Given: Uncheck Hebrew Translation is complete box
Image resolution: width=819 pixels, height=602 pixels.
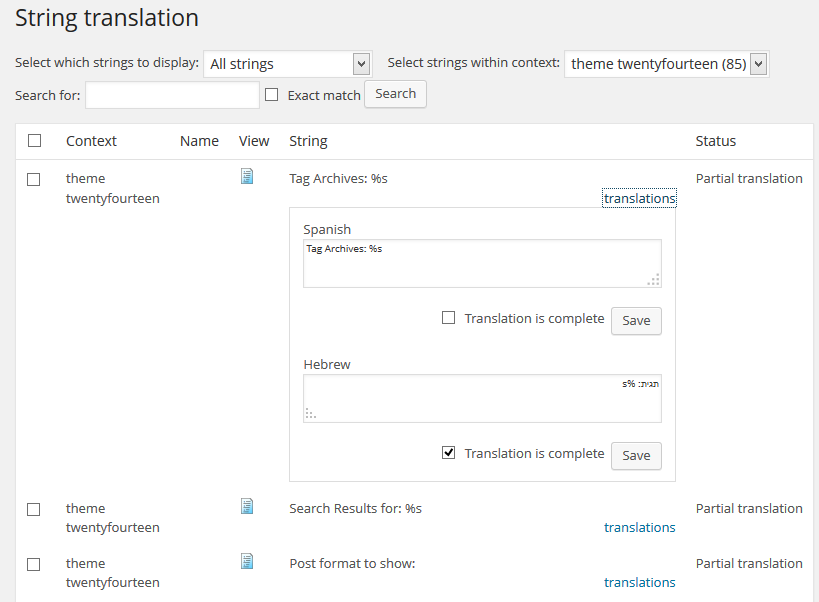Looking at the screenshot, I should [449, 453].
